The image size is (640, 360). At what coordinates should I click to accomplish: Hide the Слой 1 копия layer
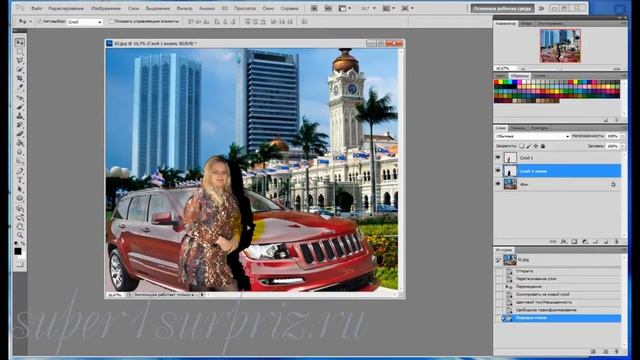pyautogui.click(x=498, y=171)
